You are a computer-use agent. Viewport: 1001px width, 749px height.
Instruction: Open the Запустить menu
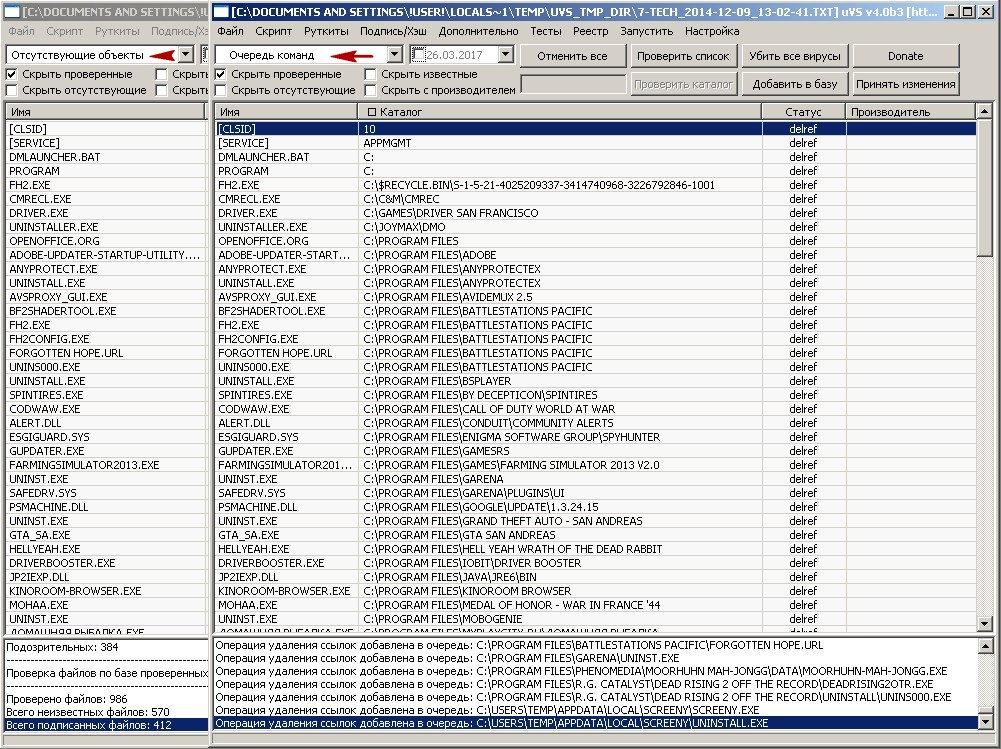coord(647,31)
